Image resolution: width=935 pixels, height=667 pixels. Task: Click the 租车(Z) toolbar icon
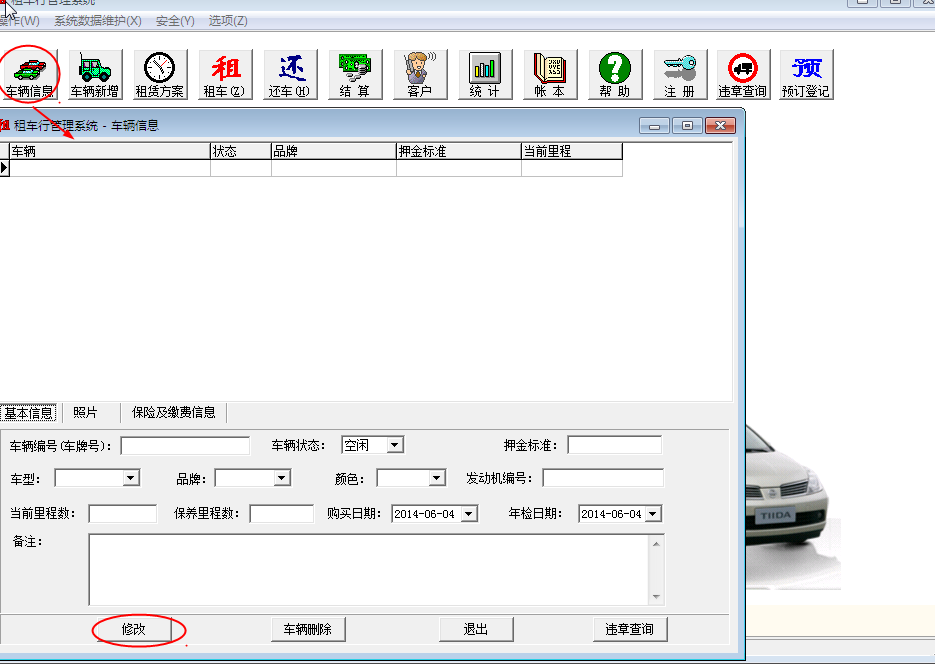point(225,75)
